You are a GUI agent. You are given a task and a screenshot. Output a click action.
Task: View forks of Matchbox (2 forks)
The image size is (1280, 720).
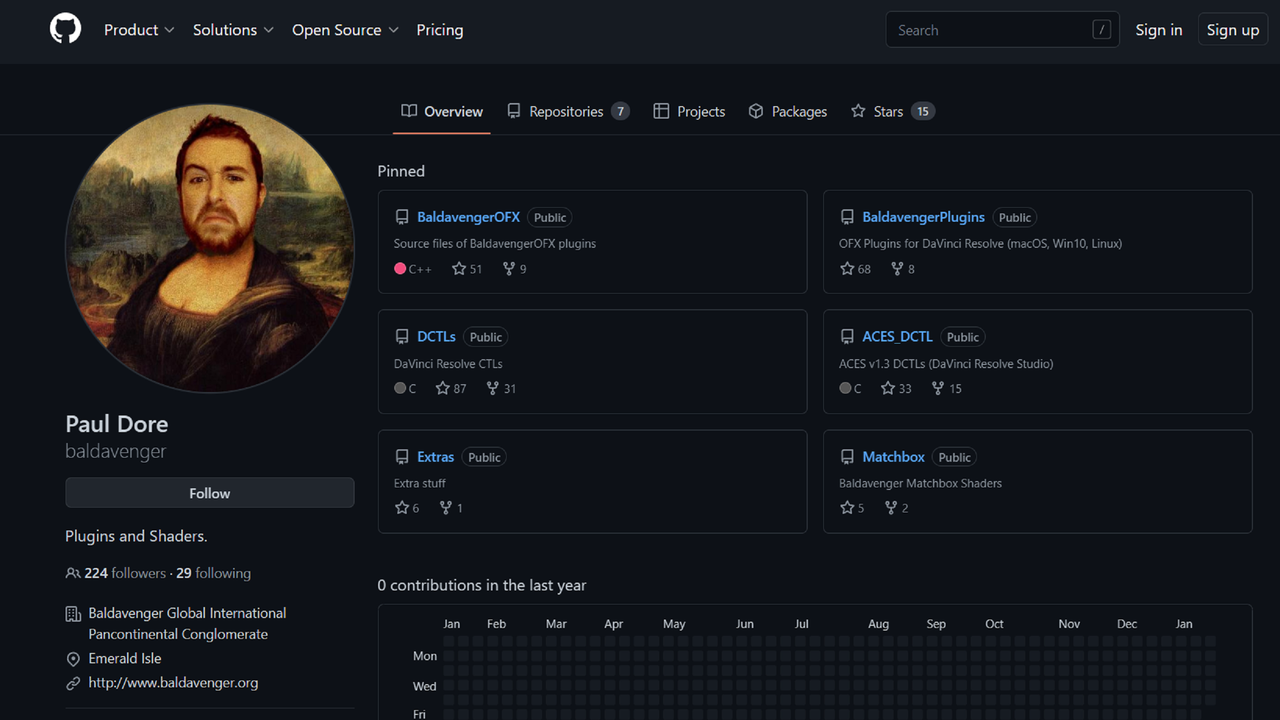pyautogui.click(x=896, y=508)
